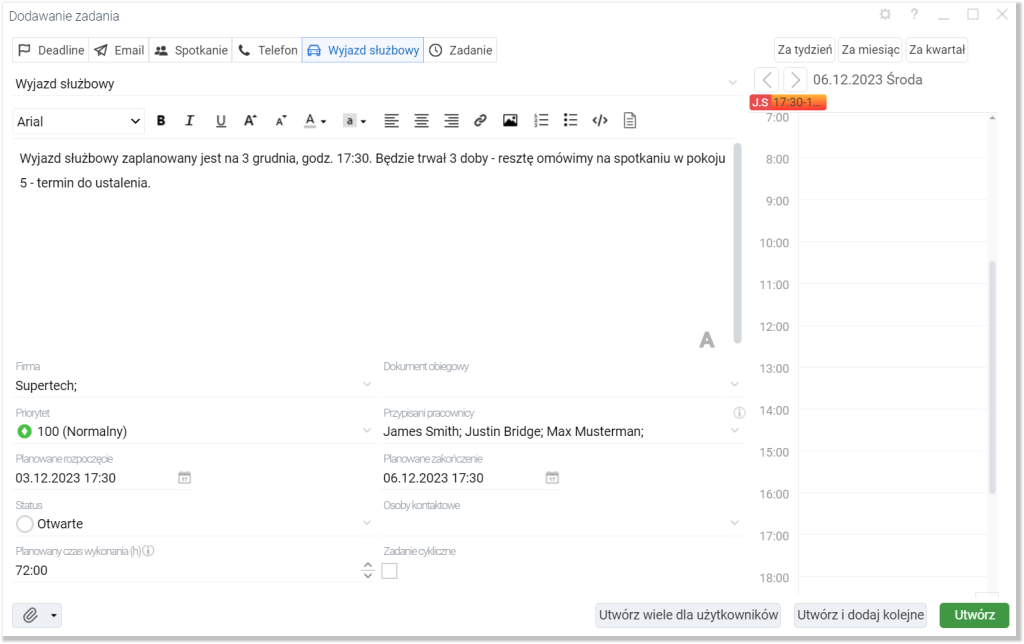Screen dimensions: 1024x644
Task: Open calendar picker for Planowane rozpoczęcie
Action: 184,478
